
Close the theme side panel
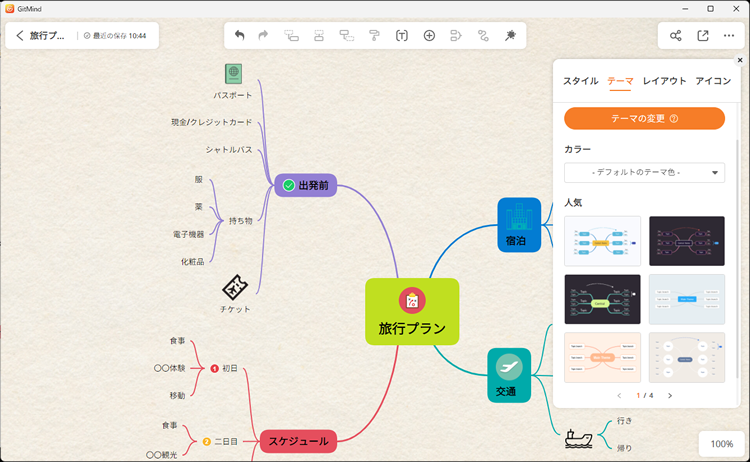pos(740,60)
